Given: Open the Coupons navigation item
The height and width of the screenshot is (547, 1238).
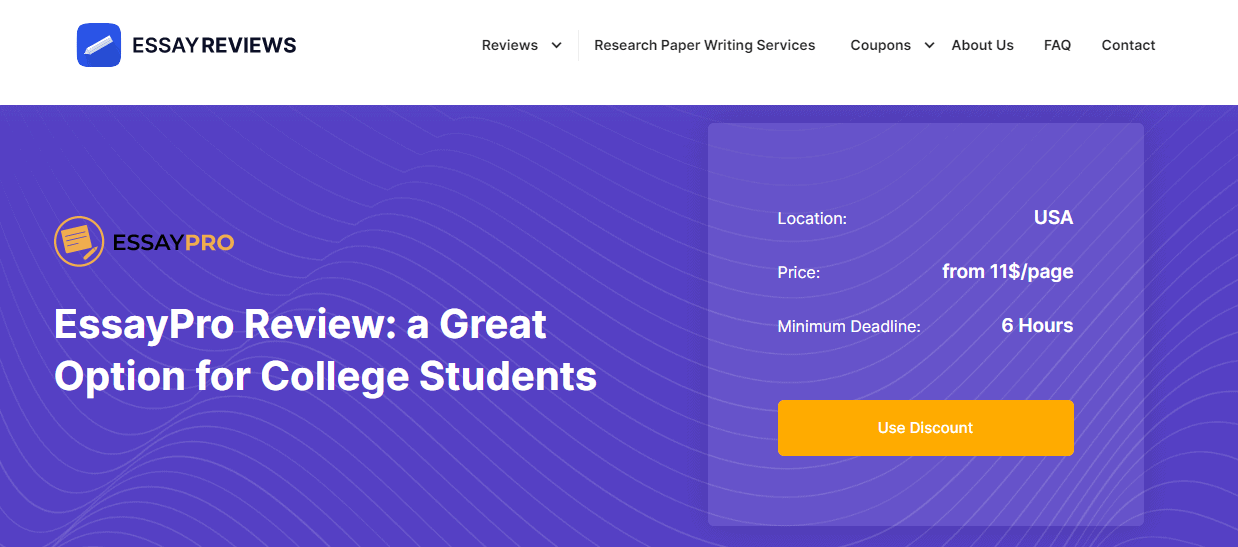Looking at the screenshot, I should point(881,45).
